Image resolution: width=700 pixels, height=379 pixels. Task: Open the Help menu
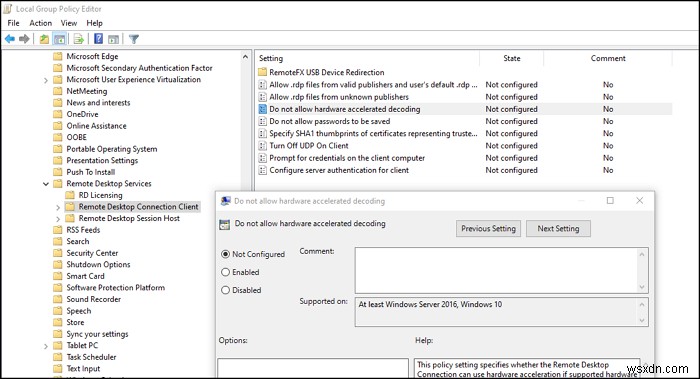coord(94,23)
